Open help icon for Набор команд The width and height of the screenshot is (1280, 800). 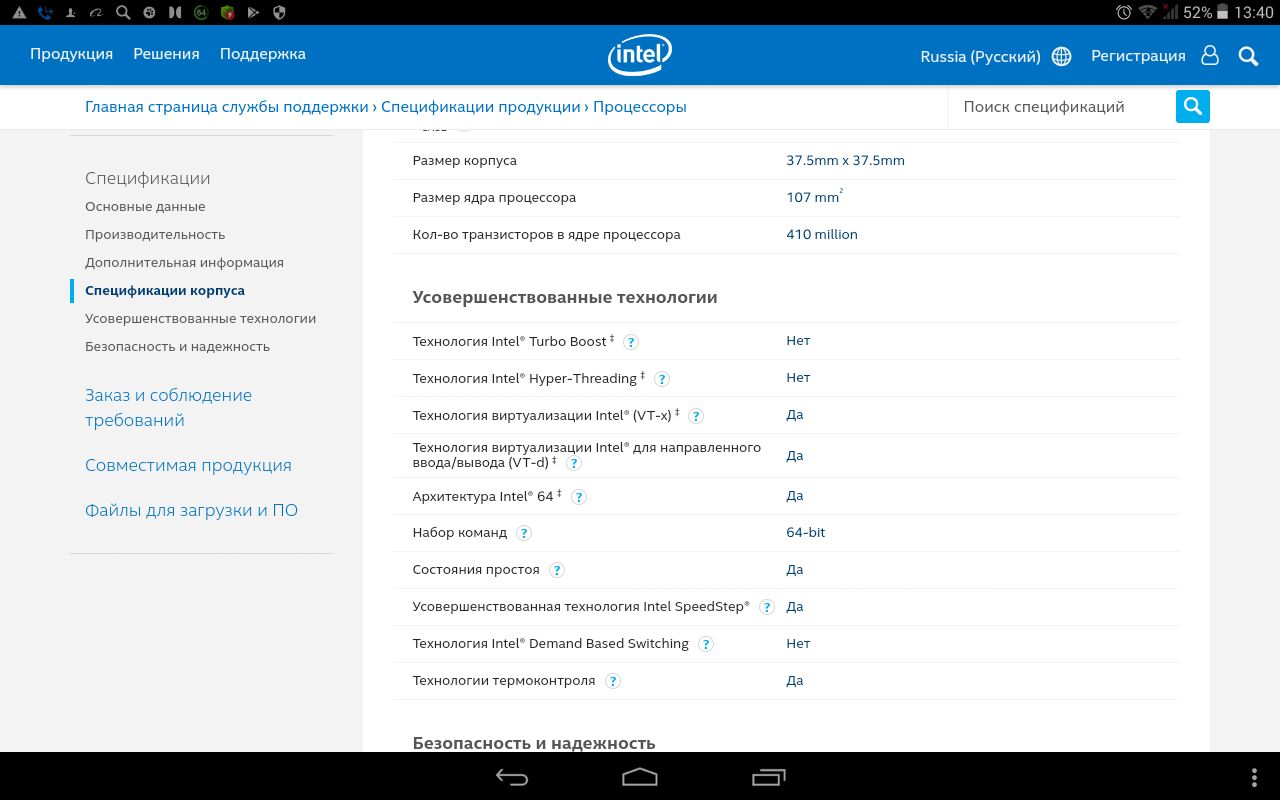pos(524,533)
